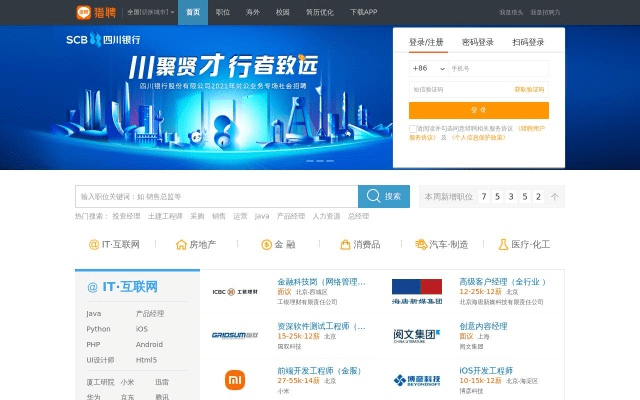Viewport: 640px width, 400px height.
Task: Click the Java link in sidebar
Action: [x=93, y=314]
